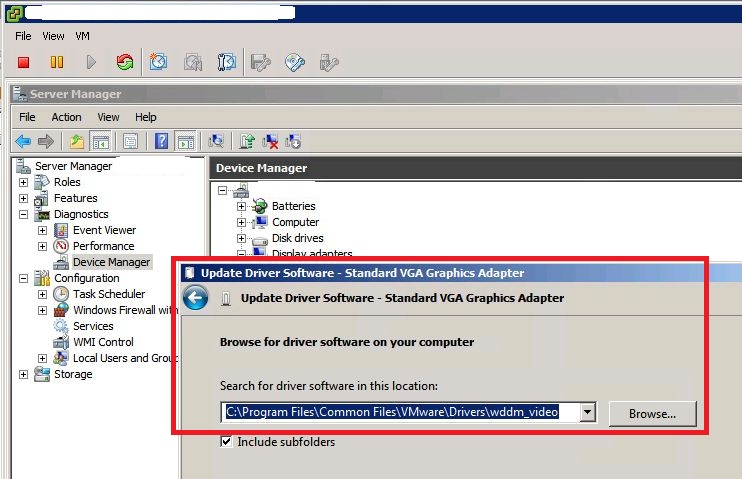Expand the Roles tree node
The height and width of the screenshot is (479, 742).
click(23, 182)
